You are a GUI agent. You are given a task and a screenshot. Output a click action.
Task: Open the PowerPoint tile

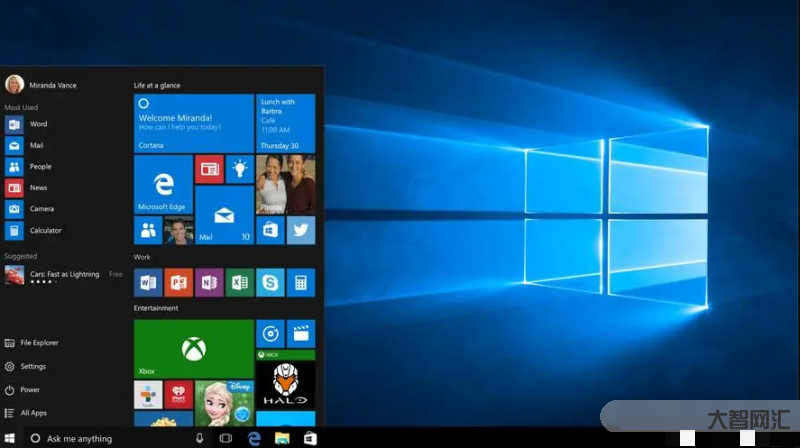tap(178, 282)
